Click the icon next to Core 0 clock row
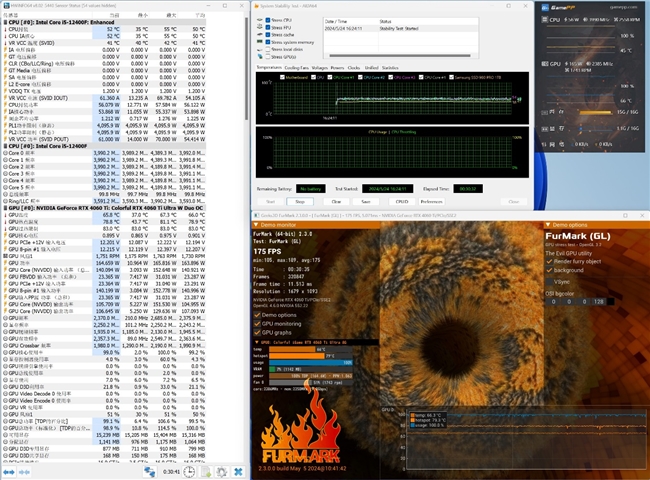650x480 pixels. coord(5,153)
